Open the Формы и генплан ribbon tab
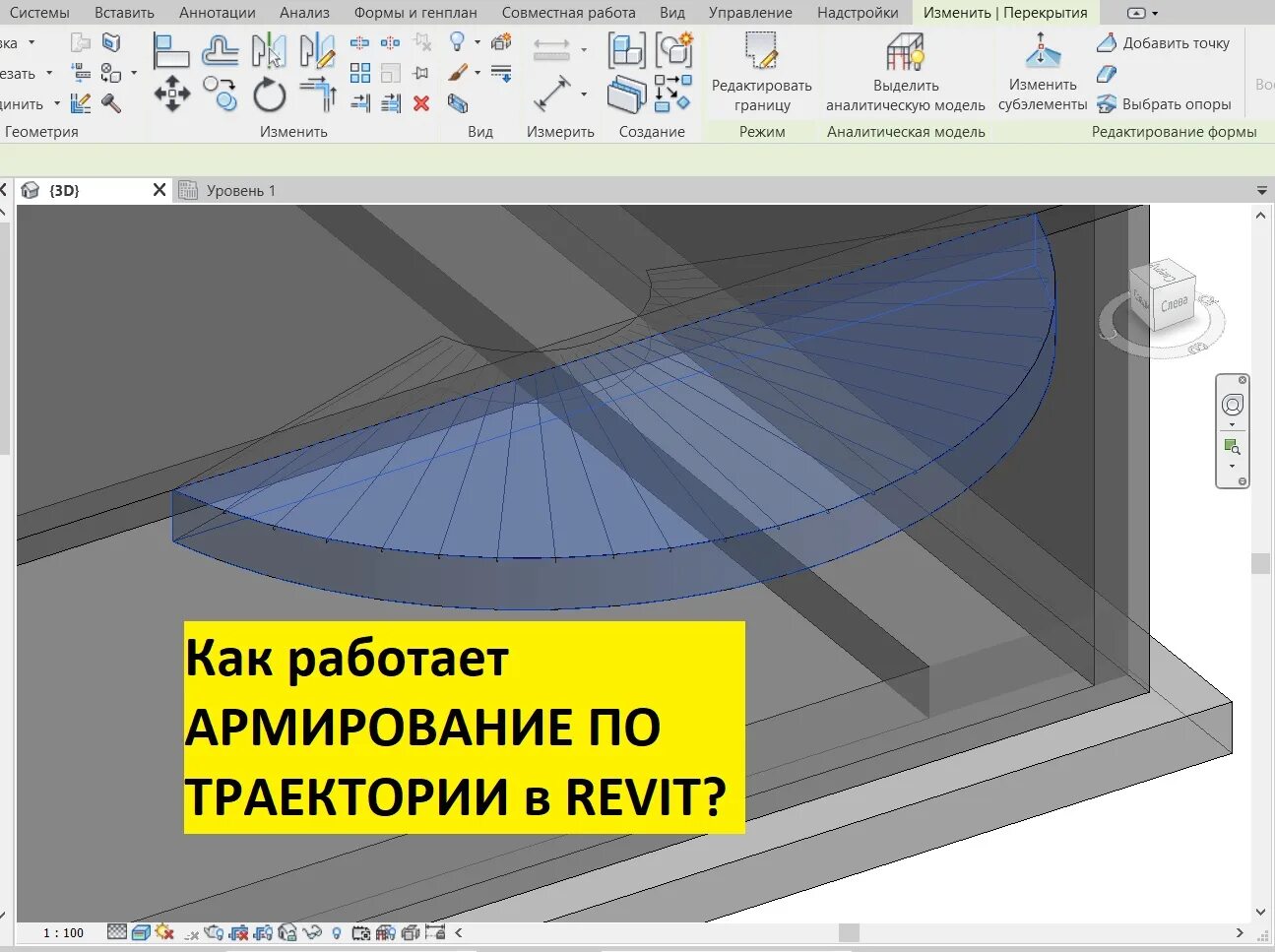 coord(415,13)
